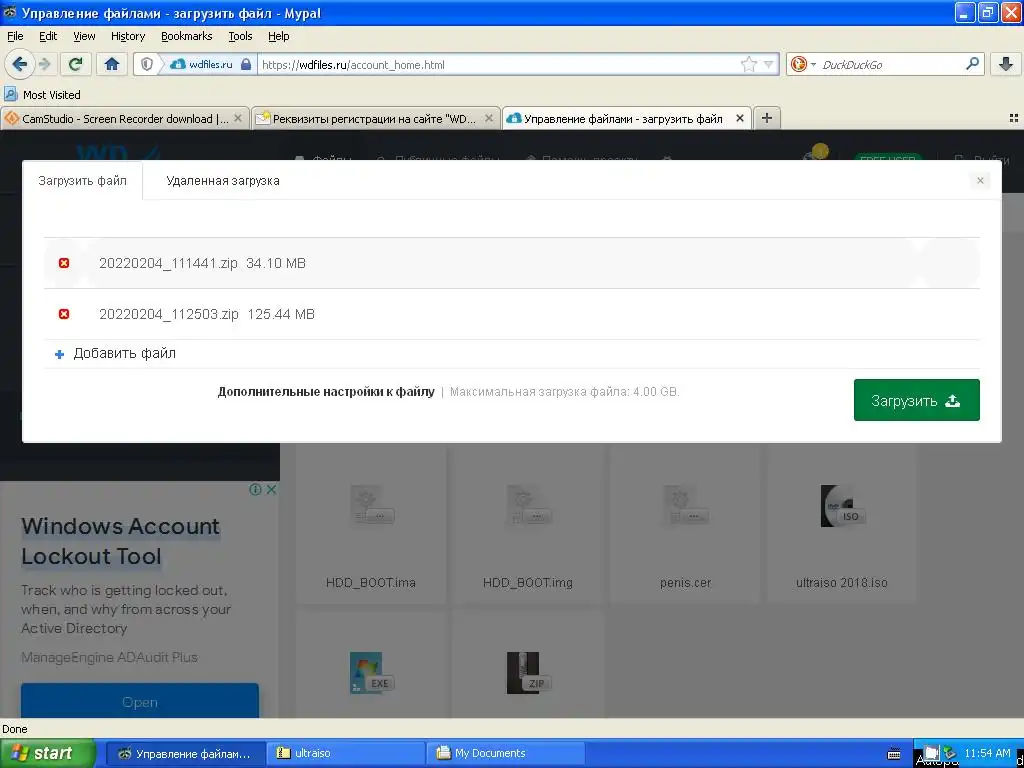Open the View menu
The height and width of the screenshot is (768, 1024).
(x=84, y=36)
